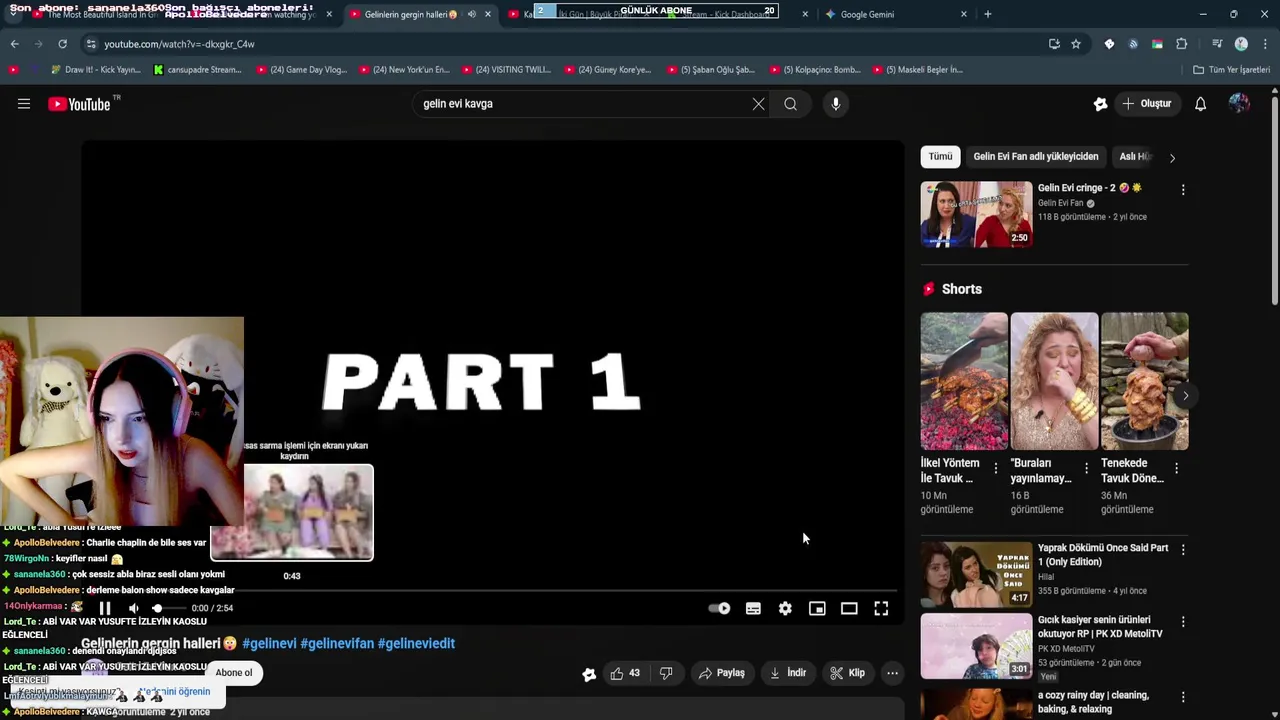Switch to Gelinlerin gergin halleri tab

point(412,14)
